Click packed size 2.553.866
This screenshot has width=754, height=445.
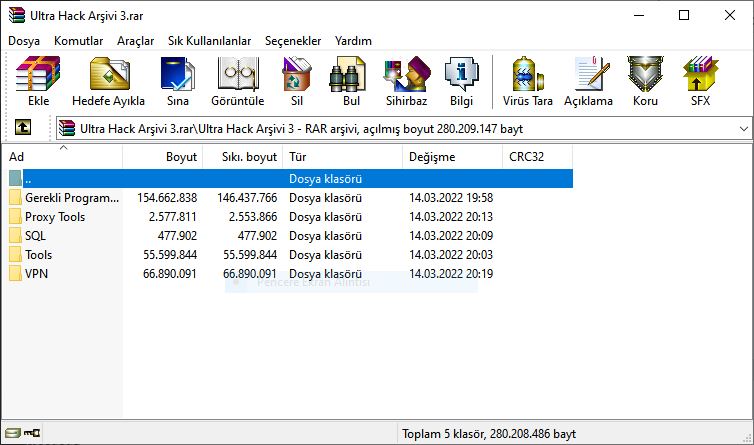pyautogui.click(x=253, y=217)
